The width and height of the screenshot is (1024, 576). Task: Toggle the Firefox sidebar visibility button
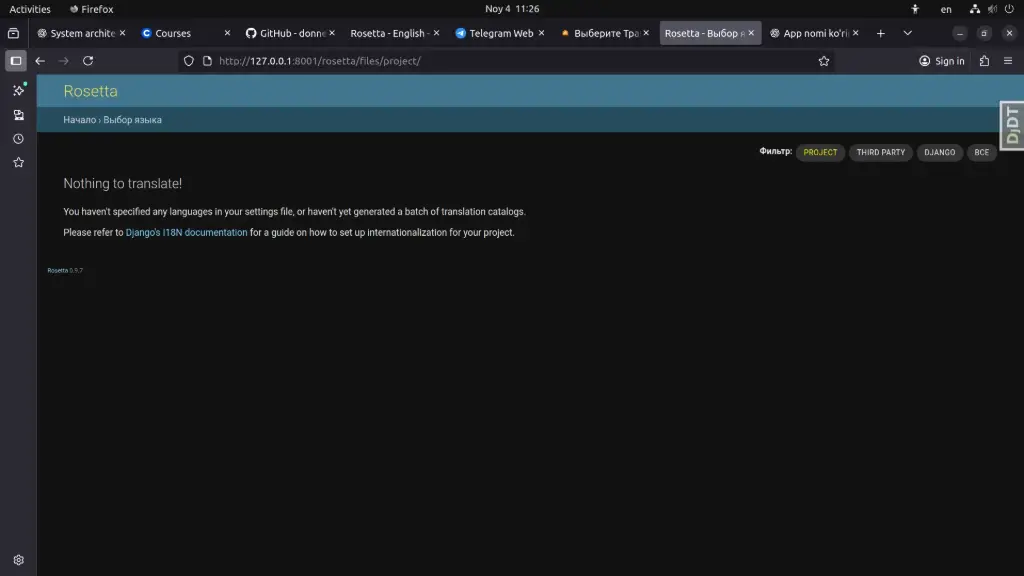(16, 61)
